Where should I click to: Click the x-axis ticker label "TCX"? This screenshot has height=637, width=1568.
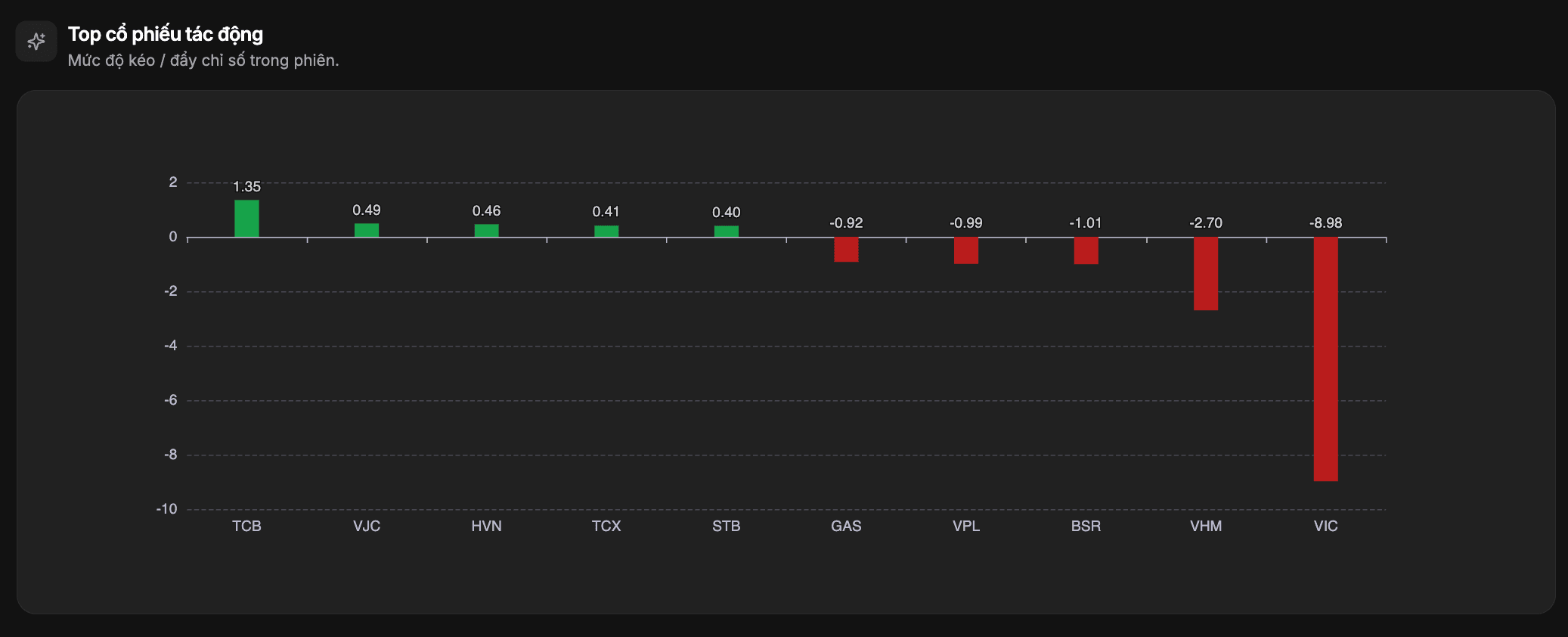click(606, 527)
